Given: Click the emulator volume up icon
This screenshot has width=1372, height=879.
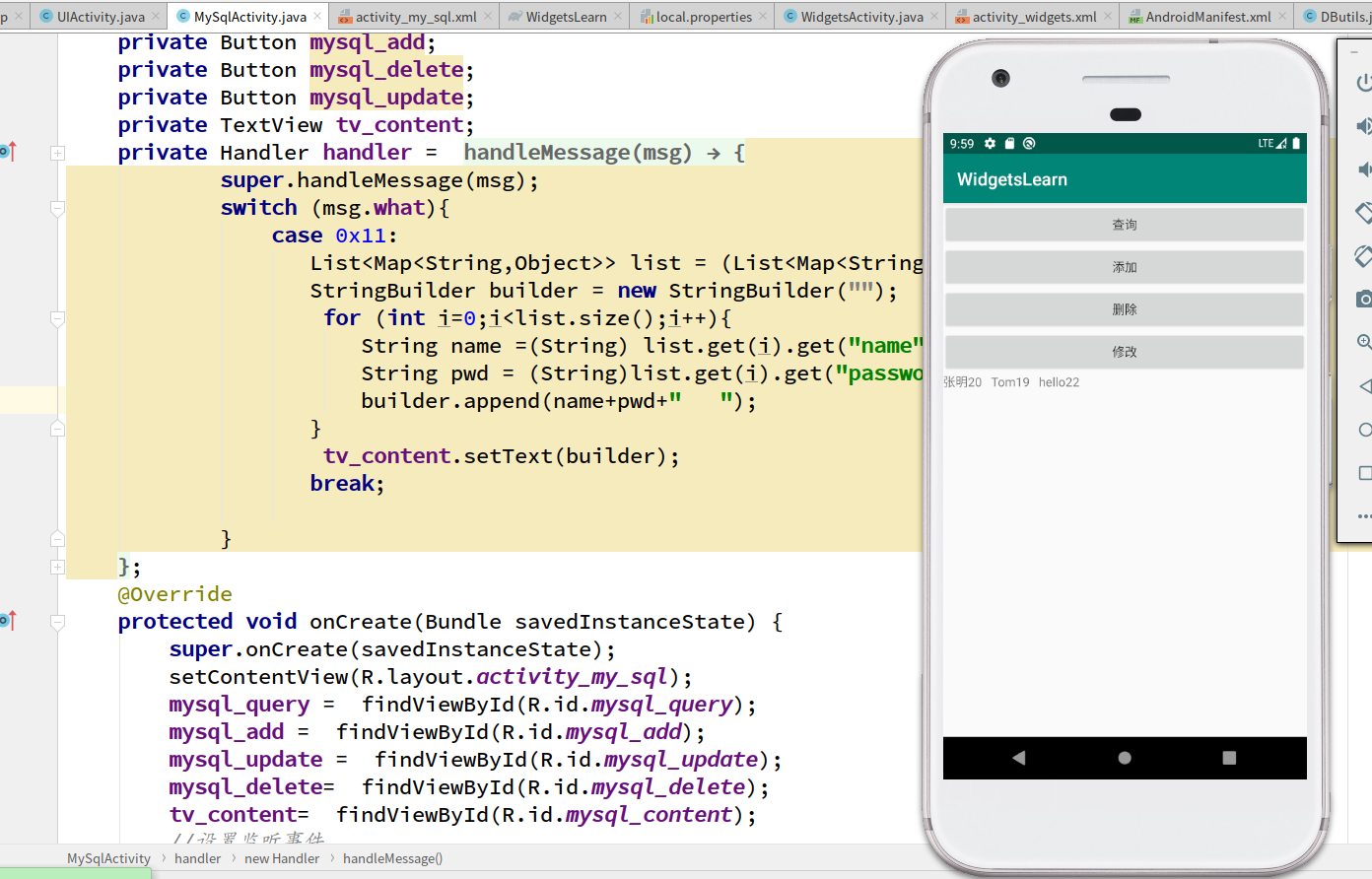Looking at the screenshot, I should (1364, 126).
